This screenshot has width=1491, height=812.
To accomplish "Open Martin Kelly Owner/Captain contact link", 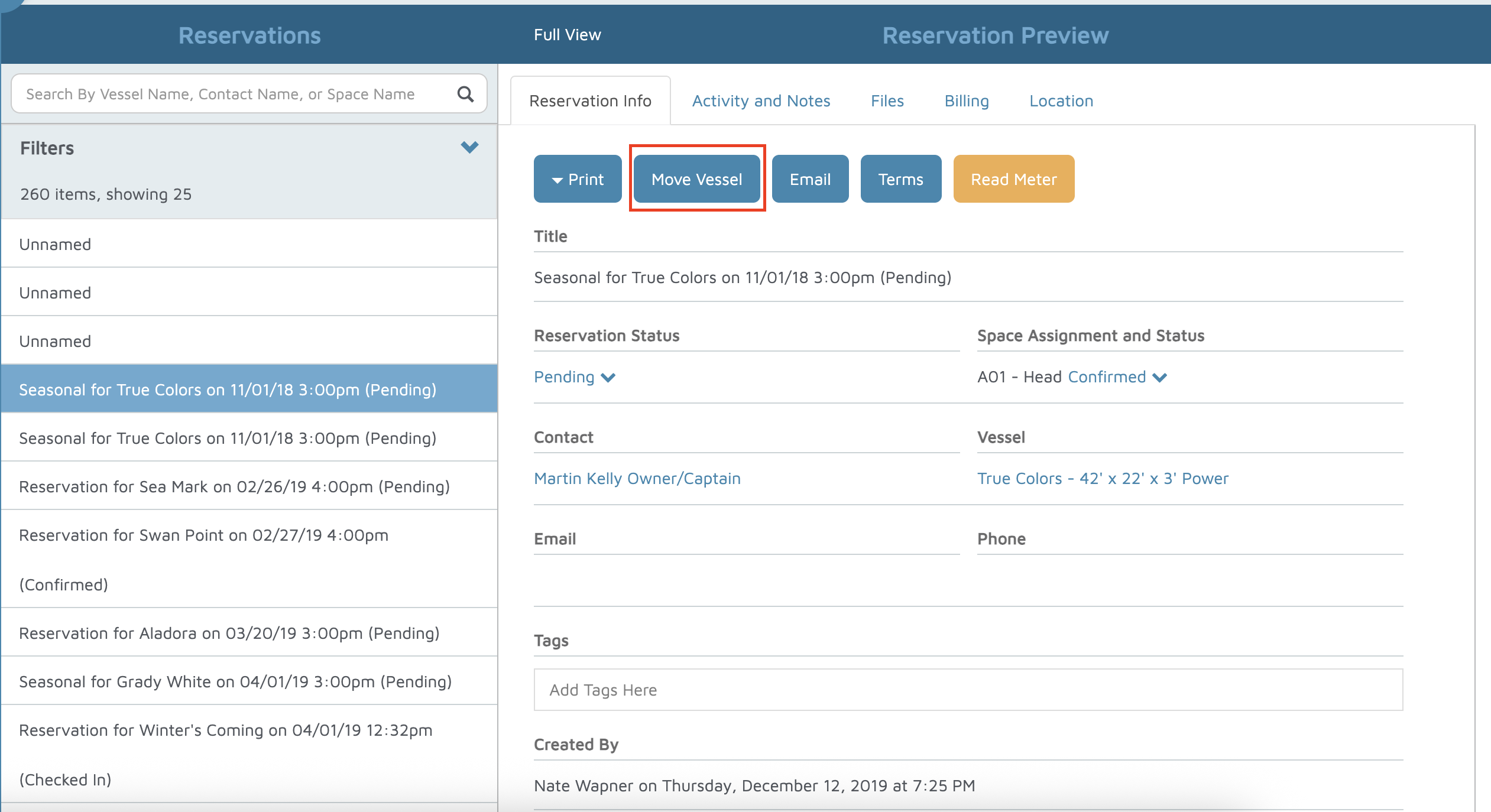I will (637, 479).
